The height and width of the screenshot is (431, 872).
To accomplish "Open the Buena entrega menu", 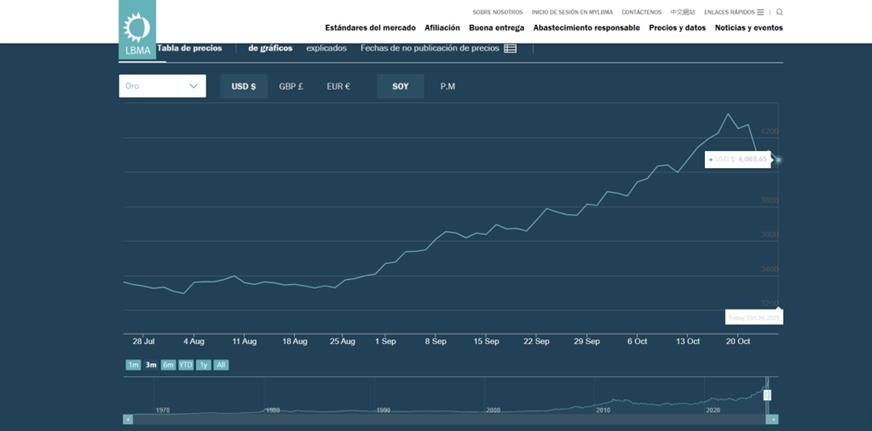I will coord(496,28).
